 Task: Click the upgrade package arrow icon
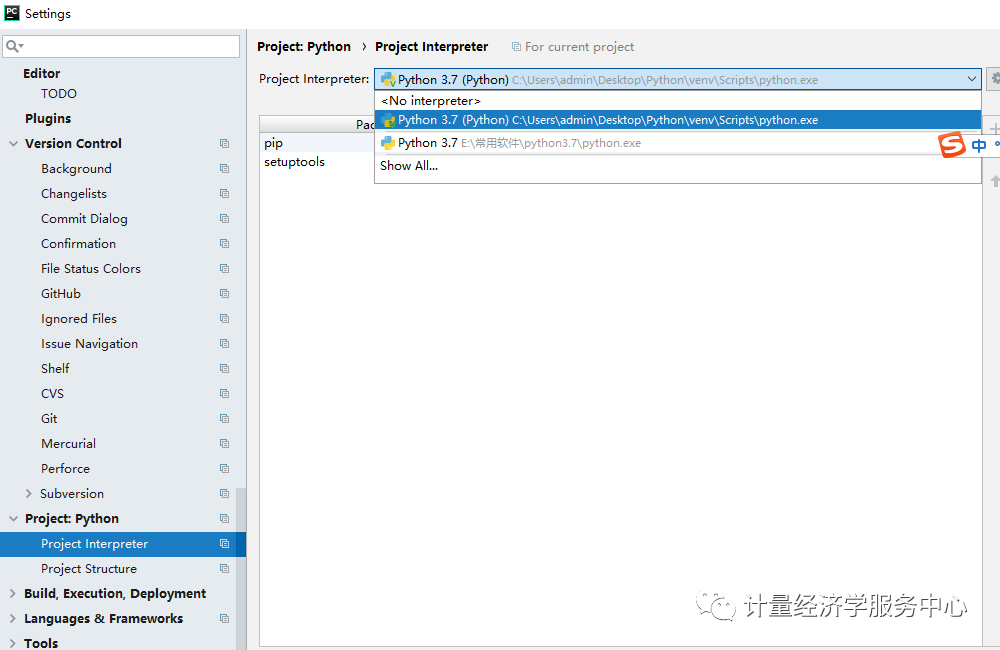(x=995, y=181)
